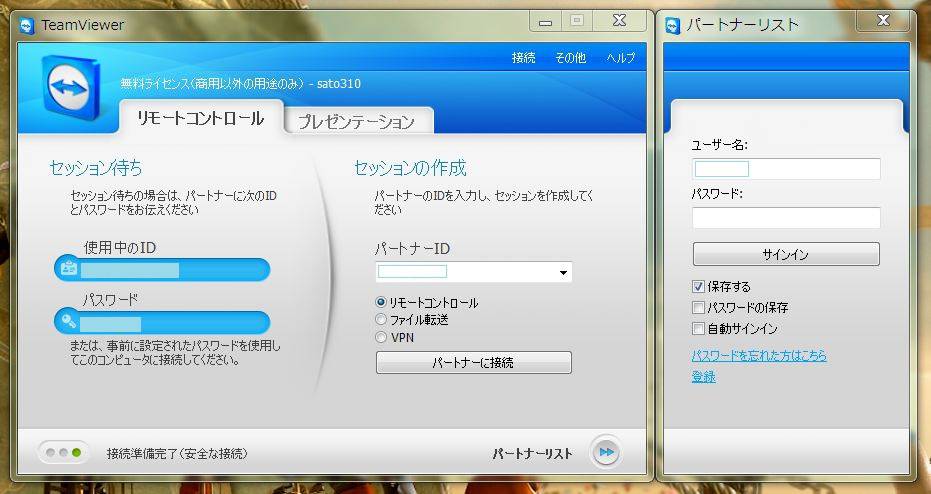931x494 pixels.
Task: Minimize the TeamViewer window
Action: coord(546,22)
